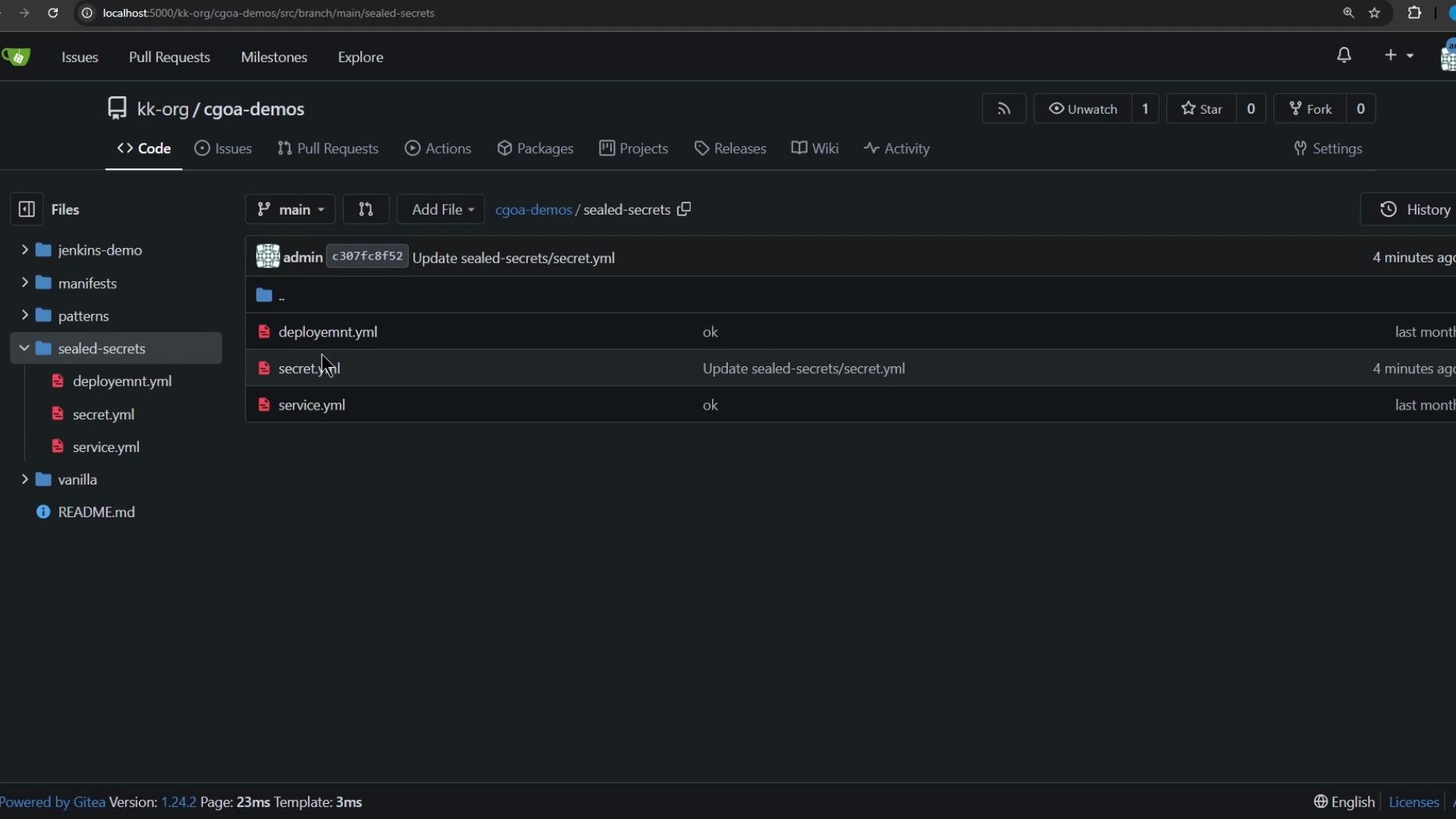Fork the repository
Image resolution: width=1456 pixels, height=819 pixels.
click(1310, 108)
